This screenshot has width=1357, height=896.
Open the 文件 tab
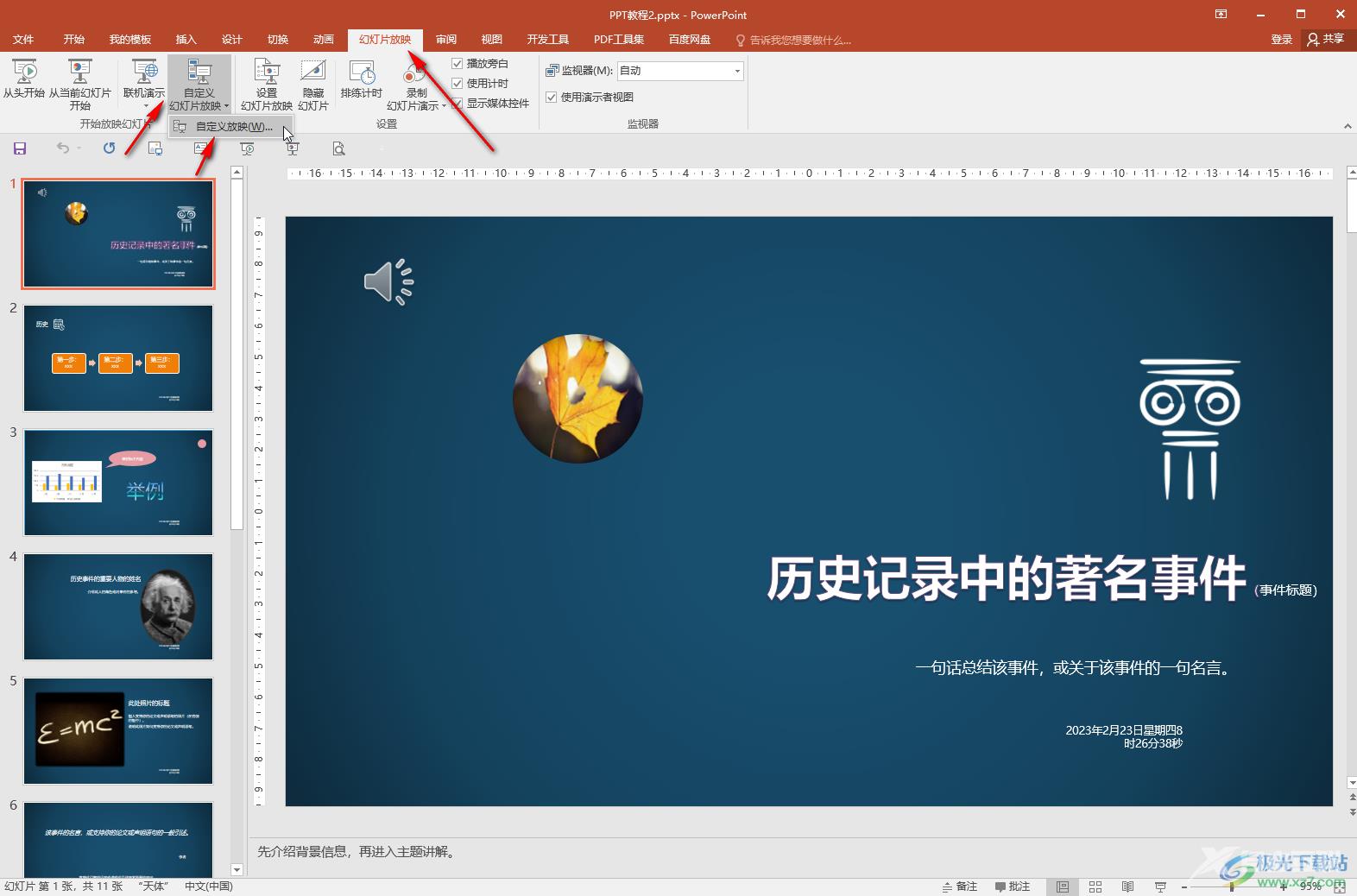pos(23,39)
